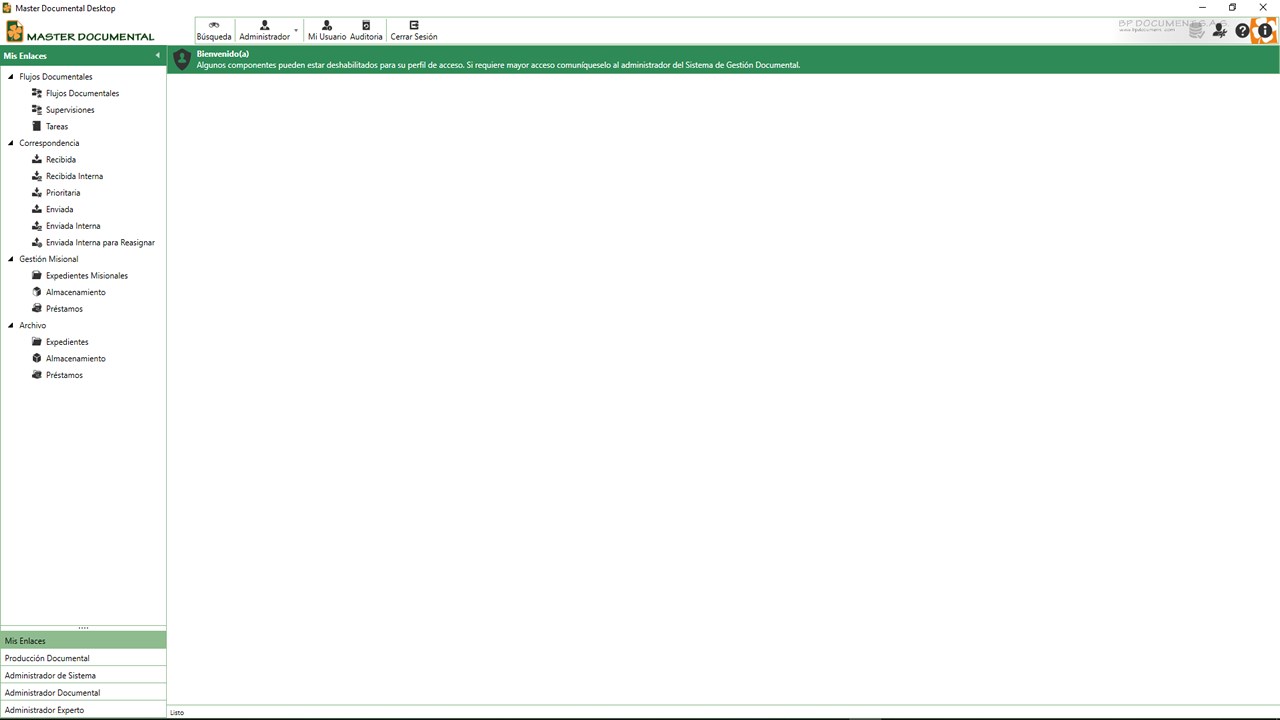
Task: Collapse the Archivo tree group
Action: pos(11,325)
